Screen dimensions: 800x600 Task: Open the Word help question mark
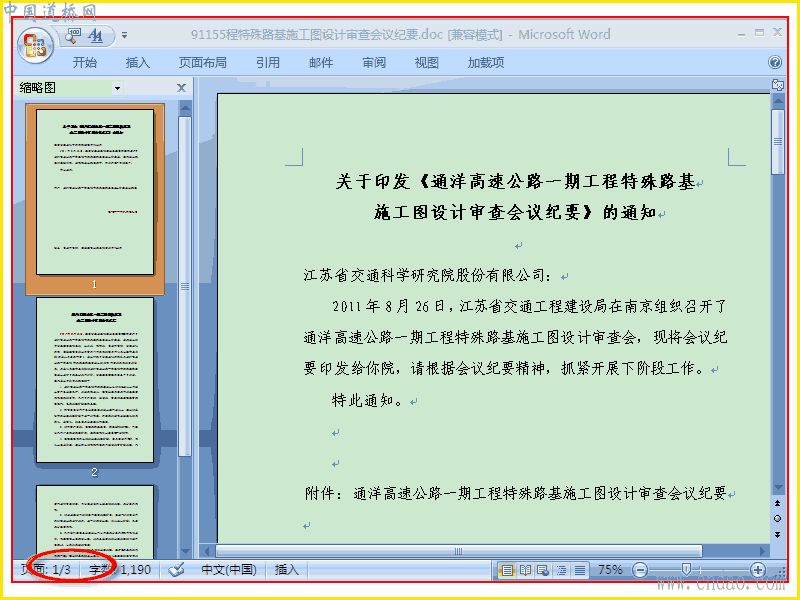774,62
